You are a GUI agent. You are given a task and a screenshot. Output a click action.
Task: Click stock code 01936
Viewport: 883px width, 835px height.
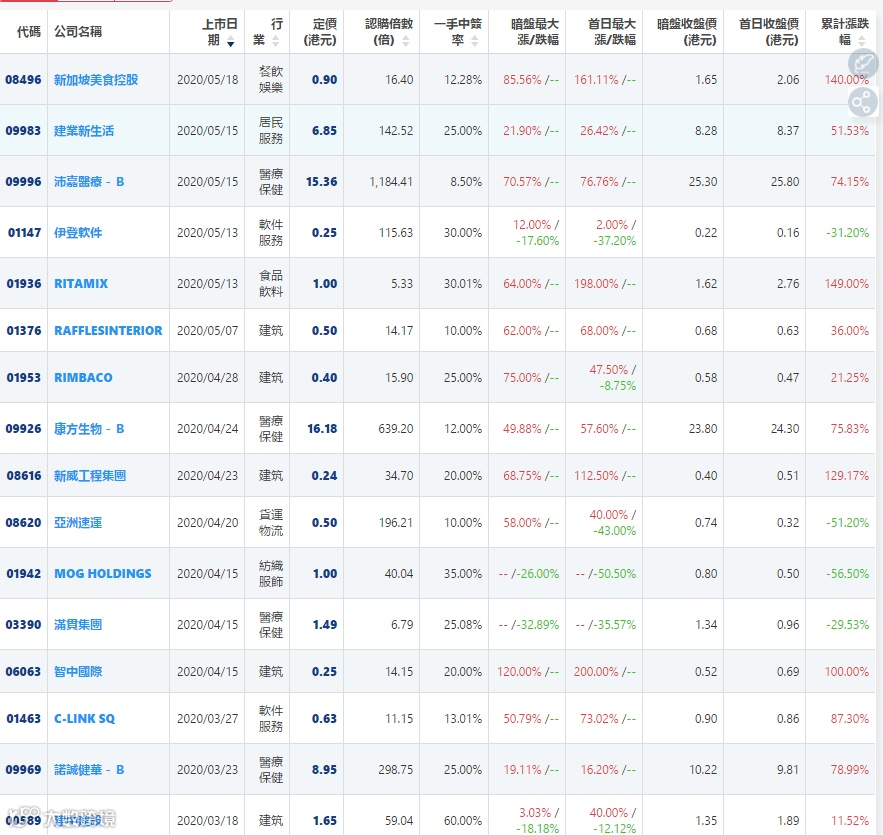24,284
